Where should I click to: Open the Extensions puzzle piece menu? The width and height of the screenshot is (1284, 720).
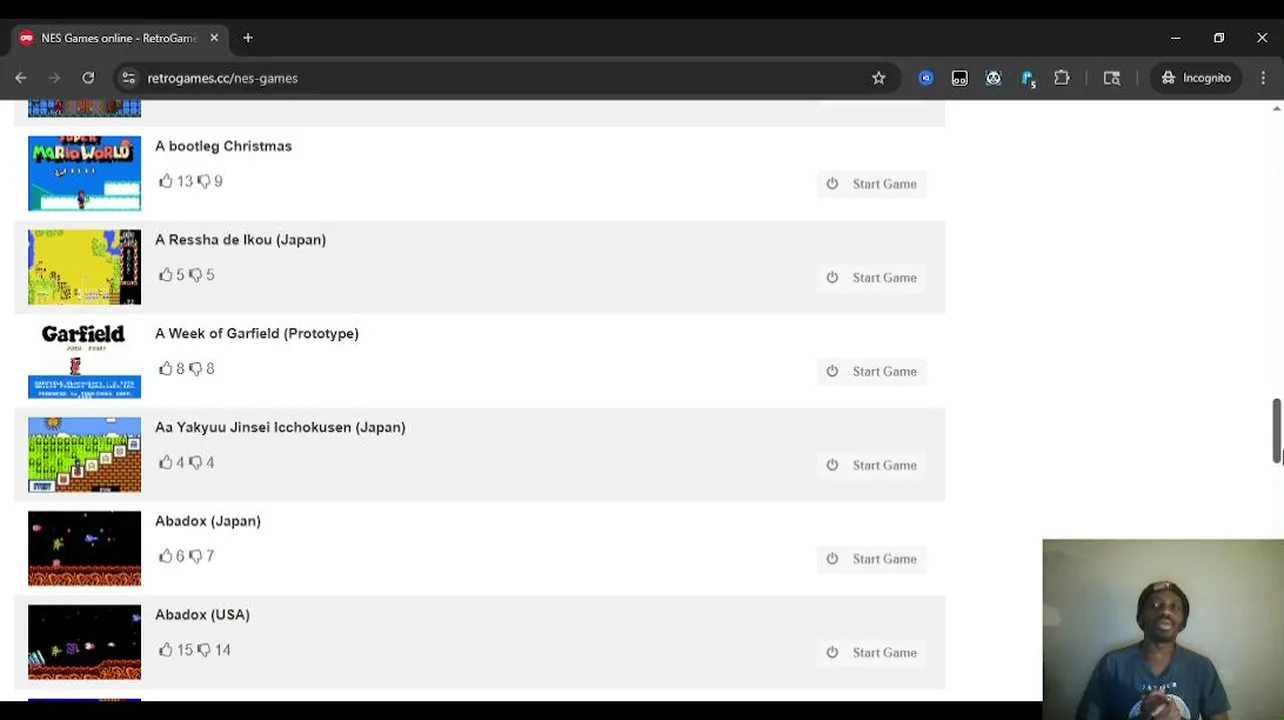(1062, 78)
